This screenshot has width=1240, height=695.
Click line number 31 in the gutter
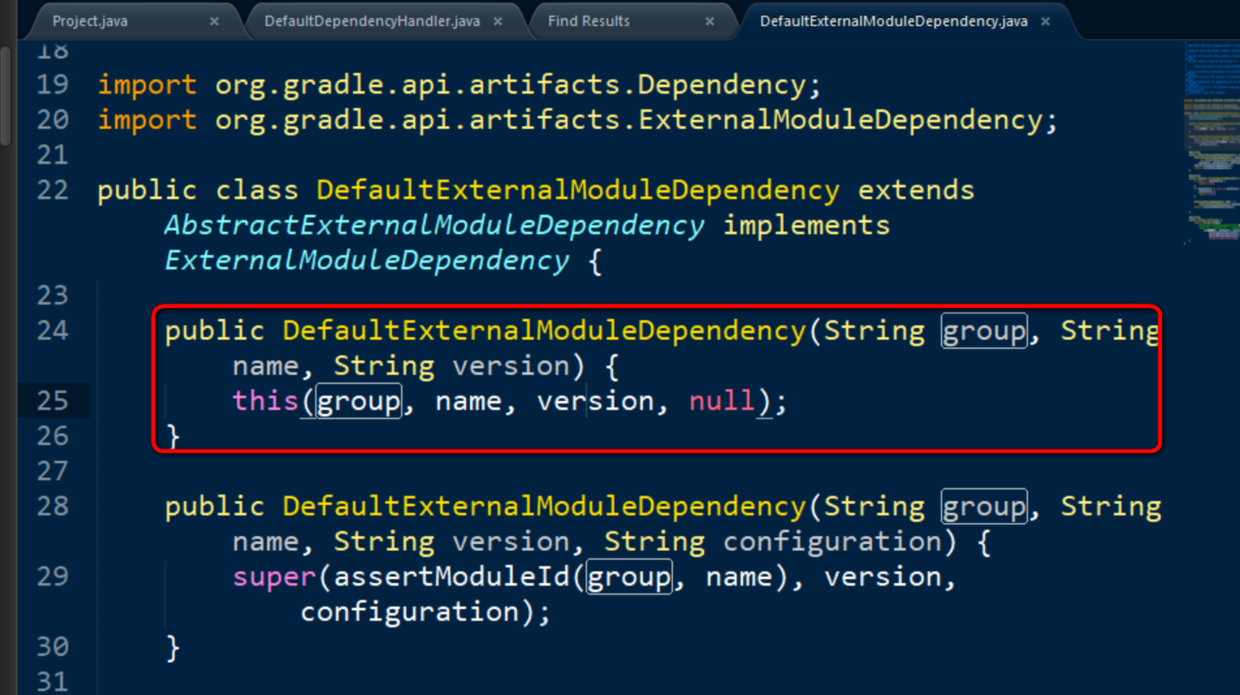52,682
